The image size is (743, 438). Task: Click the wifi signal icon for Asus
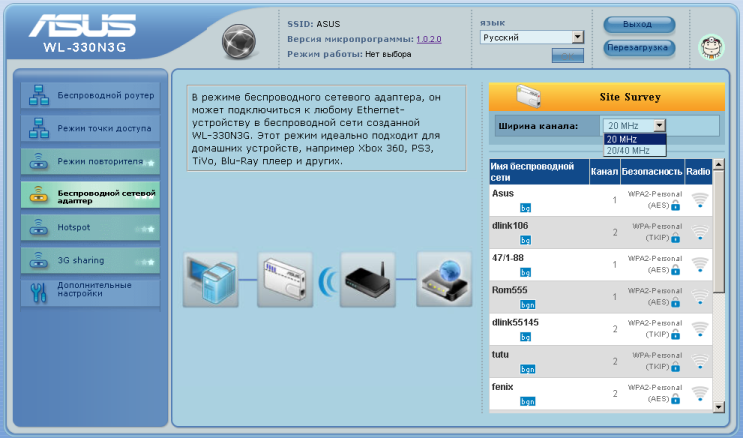[x=700, y=200]
